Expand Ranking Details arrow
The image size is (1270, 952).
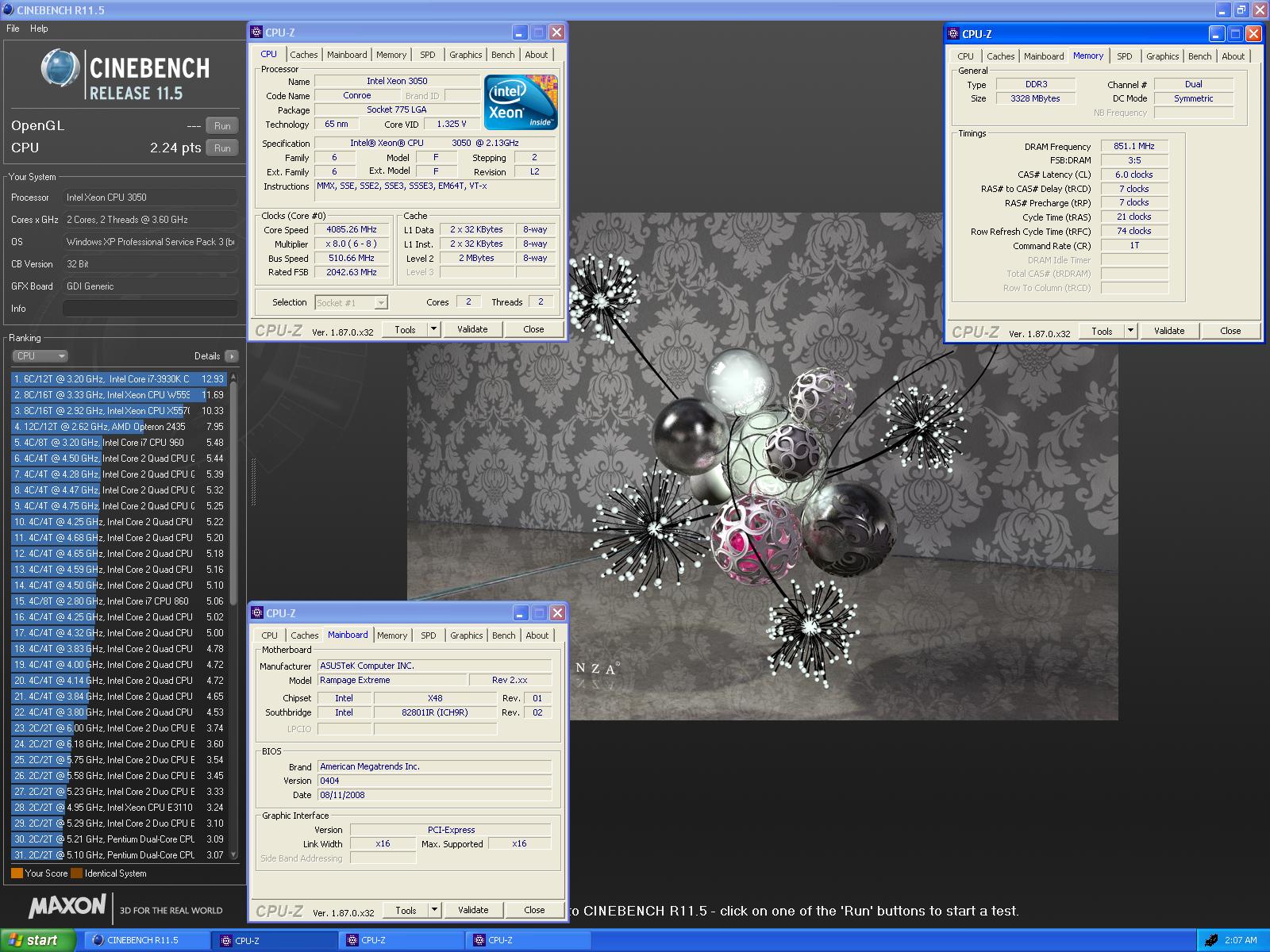tap(231, 356)
